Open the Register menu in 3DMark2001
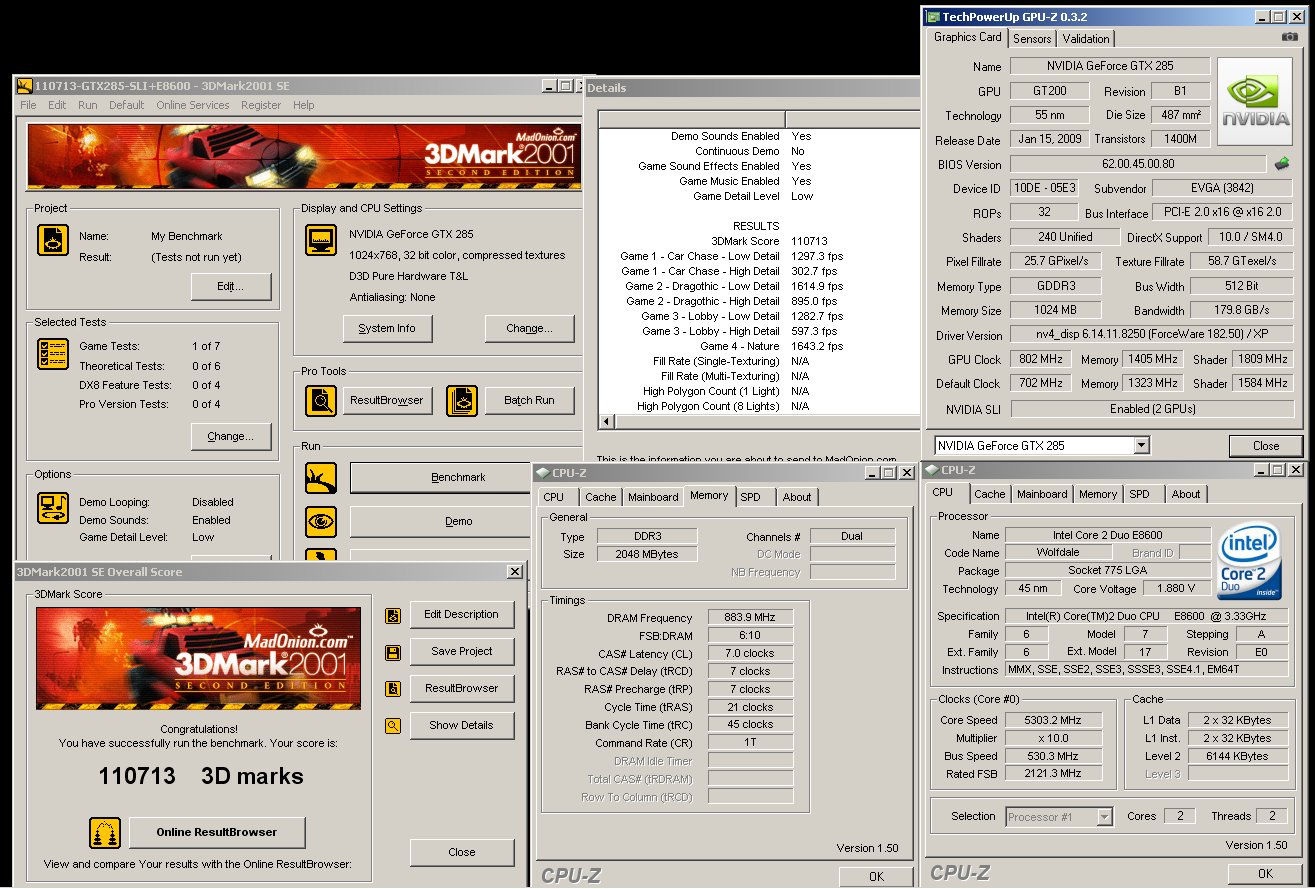 tap(261, 105)
